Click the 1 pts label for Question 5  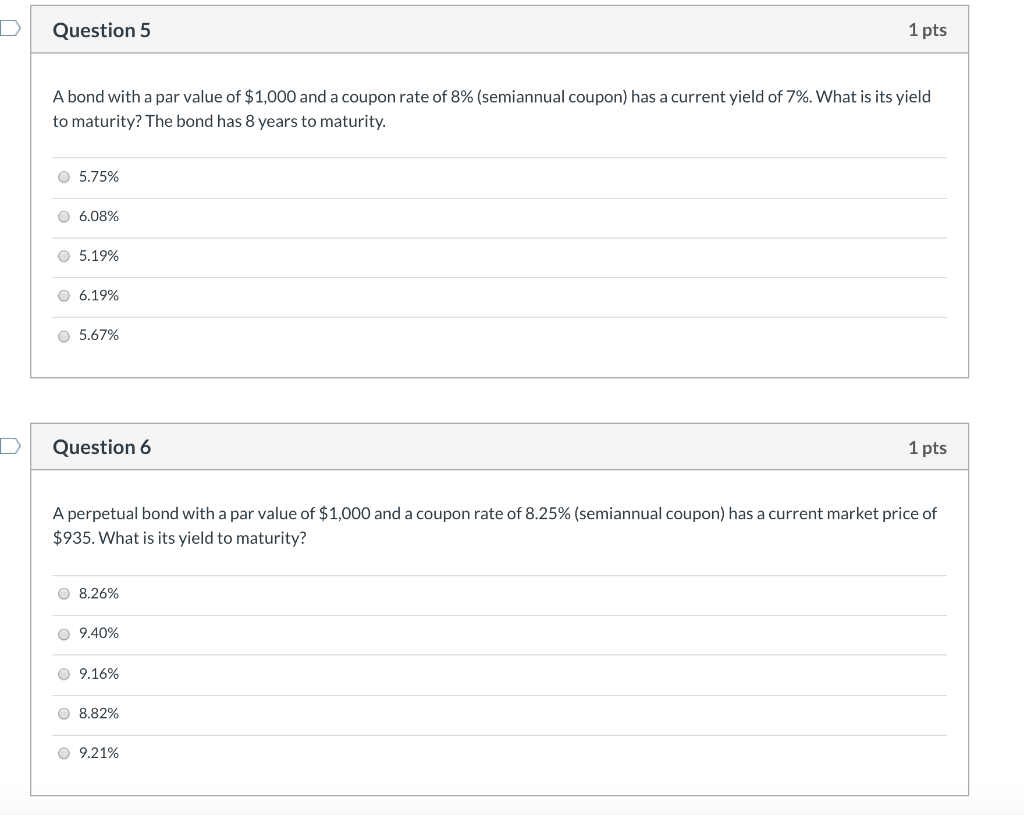tap(927, 30)
